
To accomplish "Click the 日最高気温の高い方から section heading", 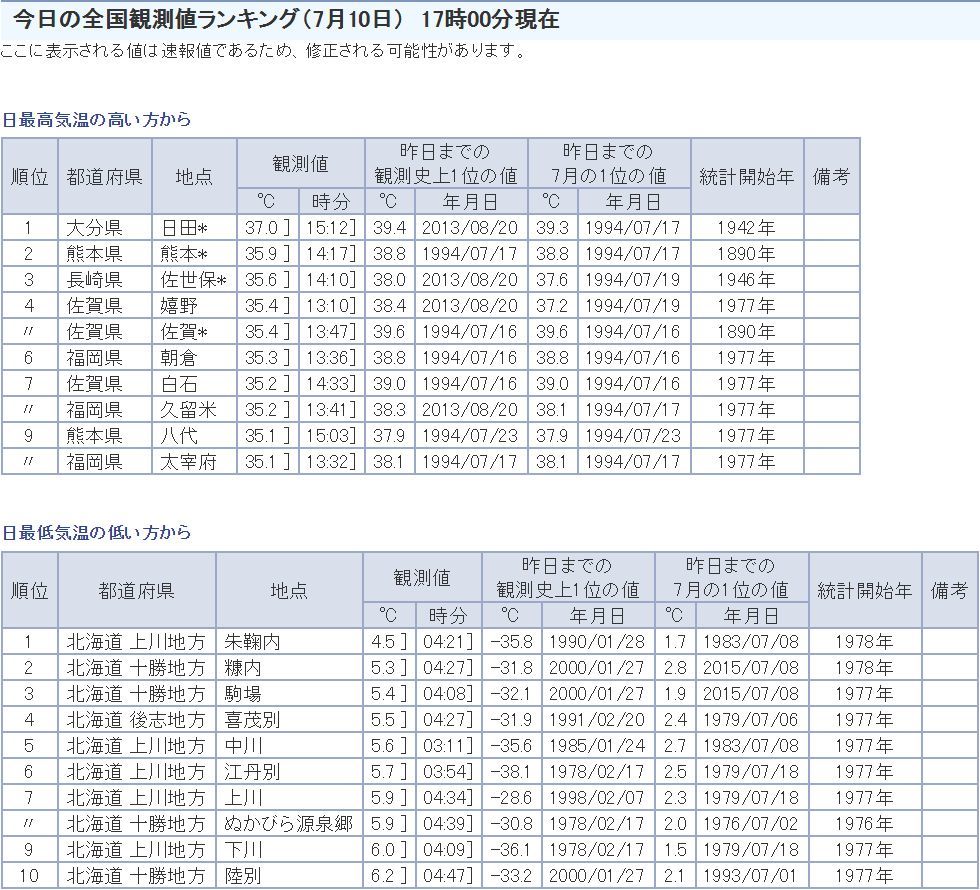I will pyautogui.click(x=96, y=119).
